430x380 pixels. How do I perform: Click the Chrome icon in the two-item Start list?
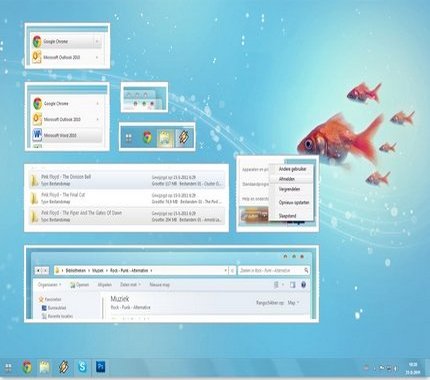(x=37, y=42)
